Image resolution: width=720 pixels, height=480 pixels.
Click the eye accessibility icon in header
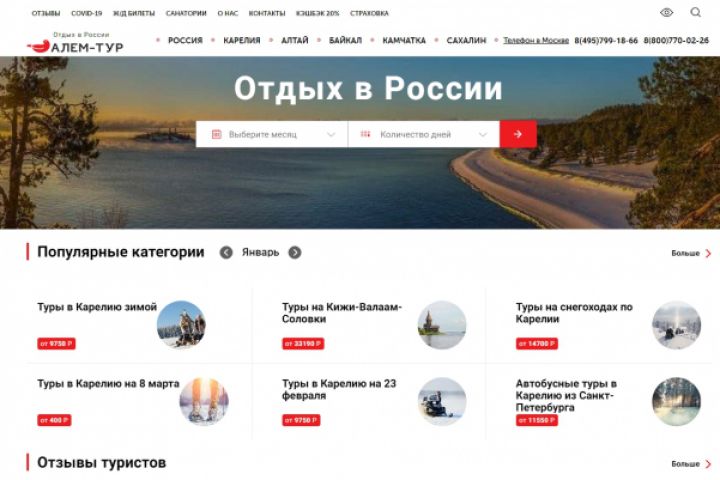(x=666, y=12)
